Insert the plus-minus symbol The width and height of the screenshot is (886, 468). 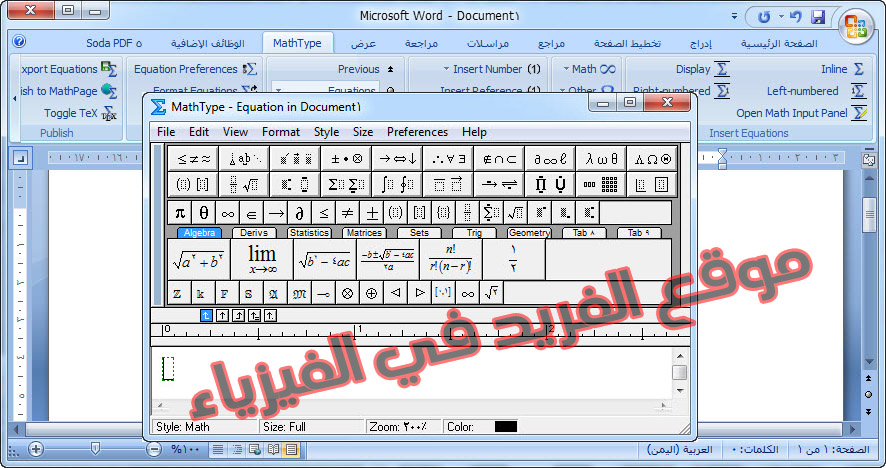[372, 213]
